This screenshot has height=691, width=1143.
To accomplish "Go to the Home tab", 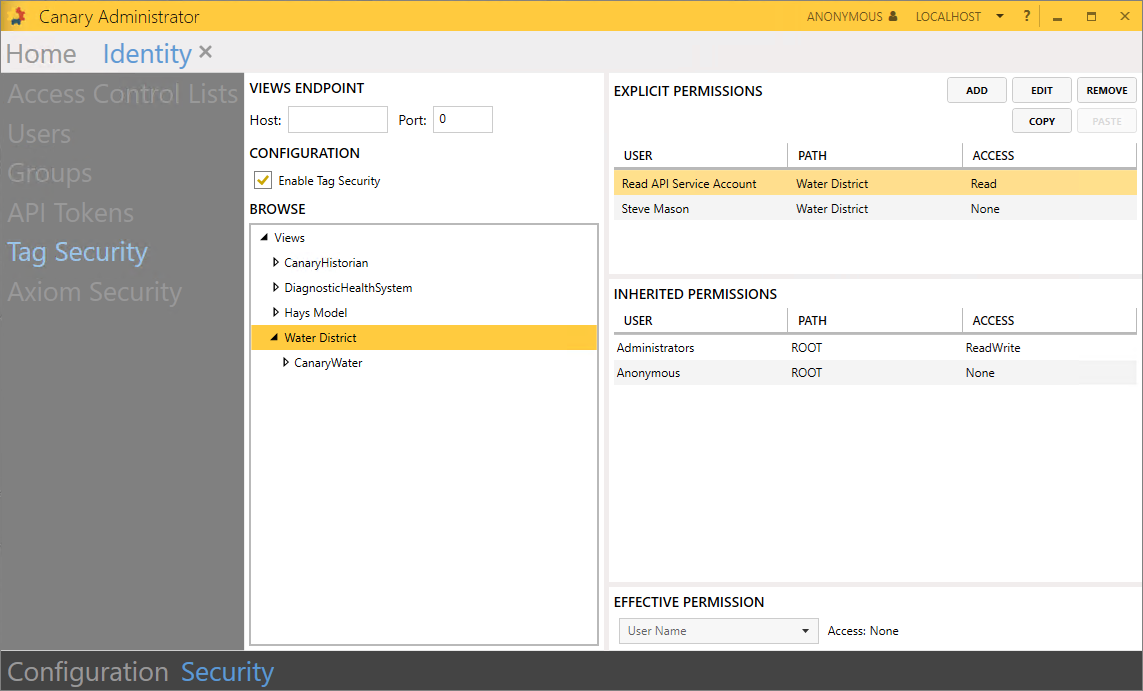I will (41, 54).
